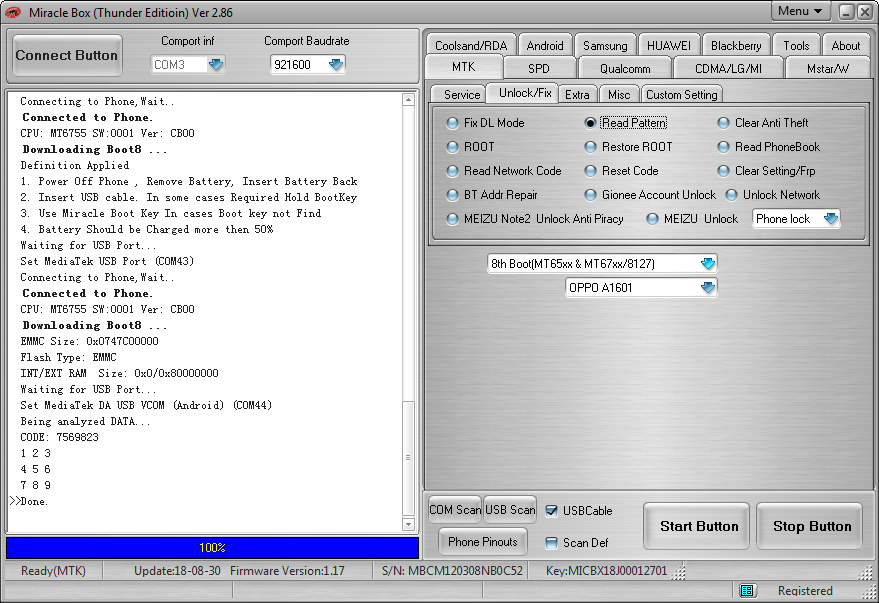The image size is (879, 603).
Task: Click the 100% blue progress bar
Action: click(212, 548)
